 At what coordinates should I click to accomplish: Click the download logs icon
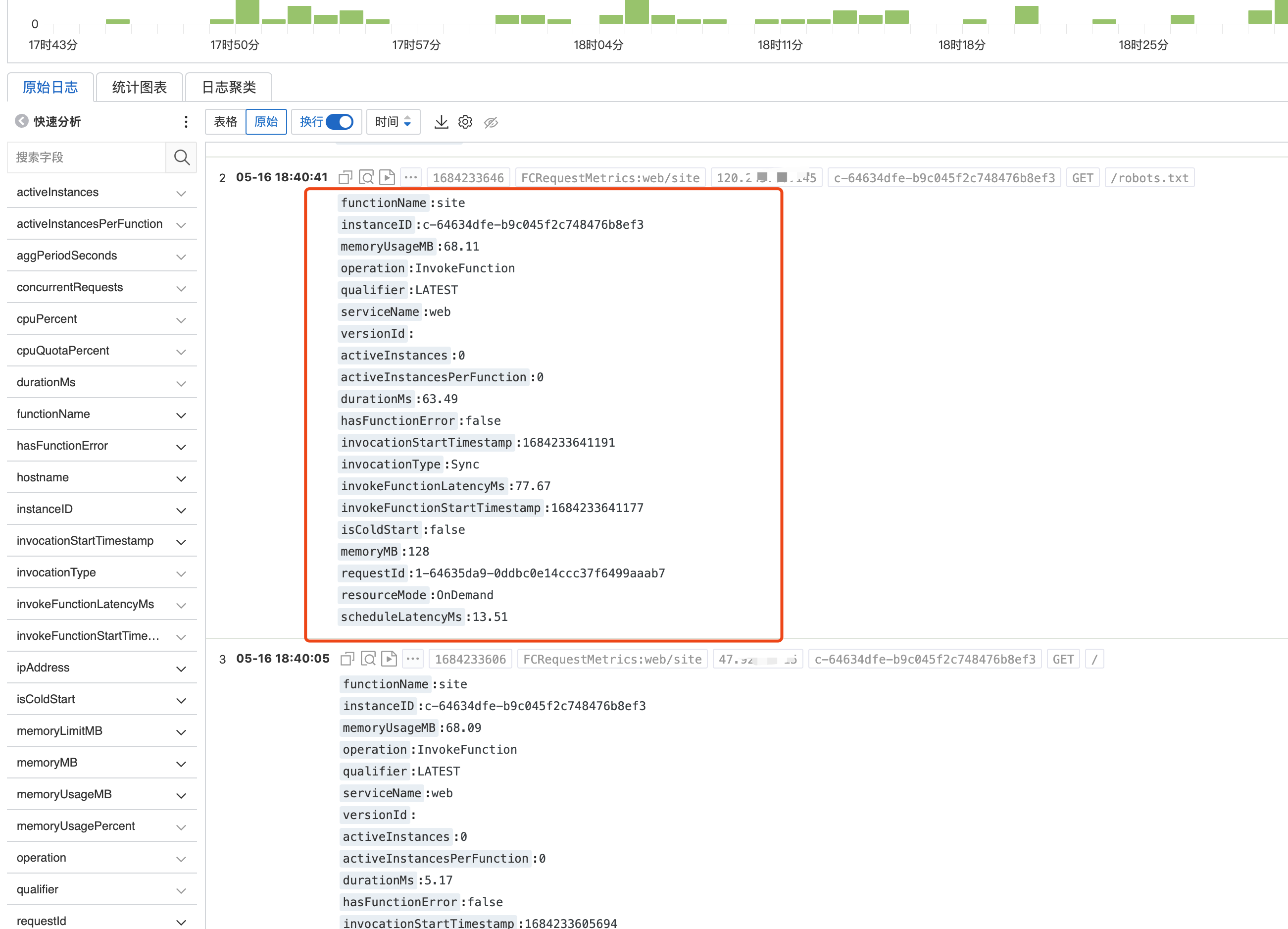pos(441,122)
